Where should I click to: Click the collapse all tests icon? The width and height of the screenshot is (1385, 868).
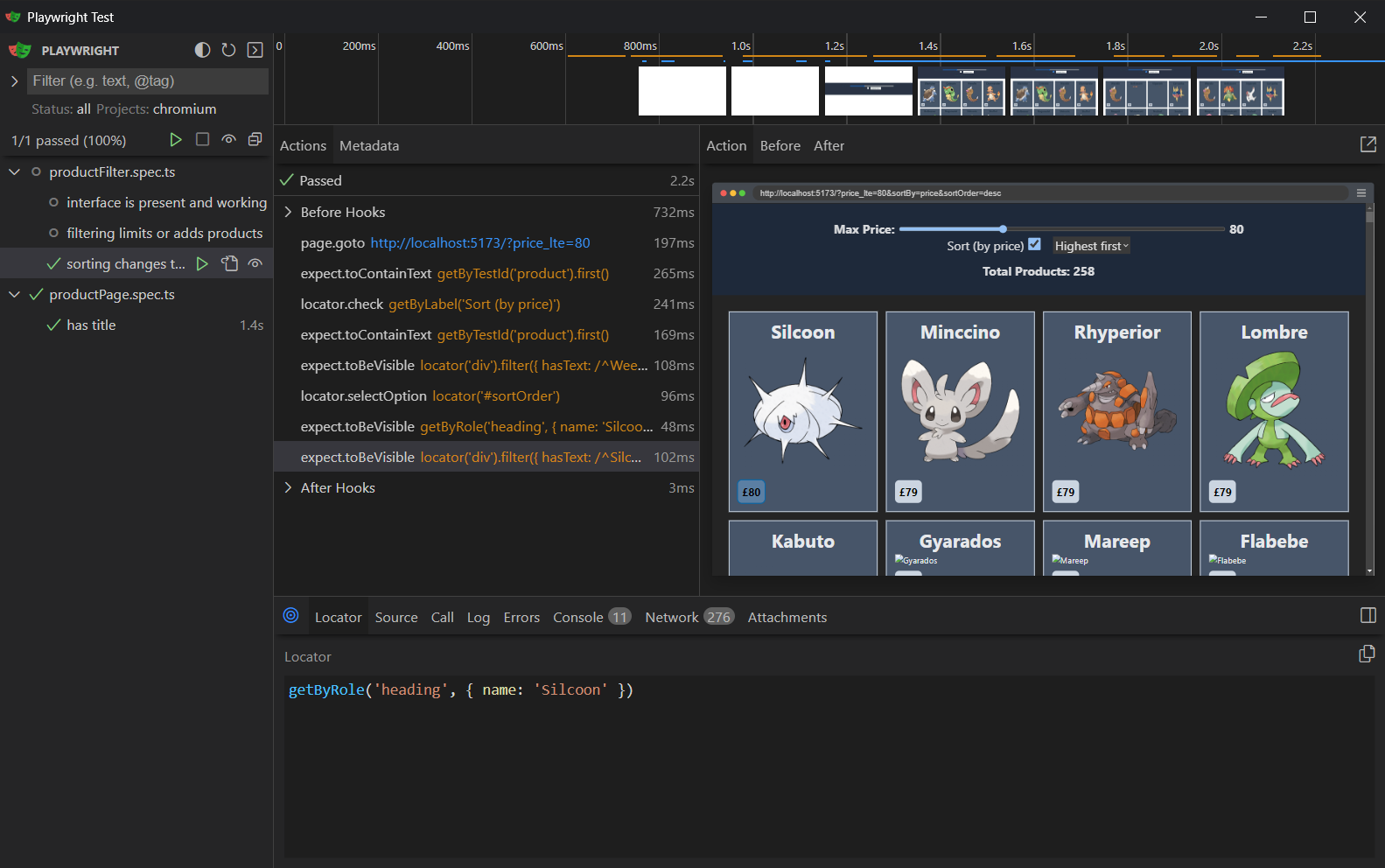pos(255,139)
